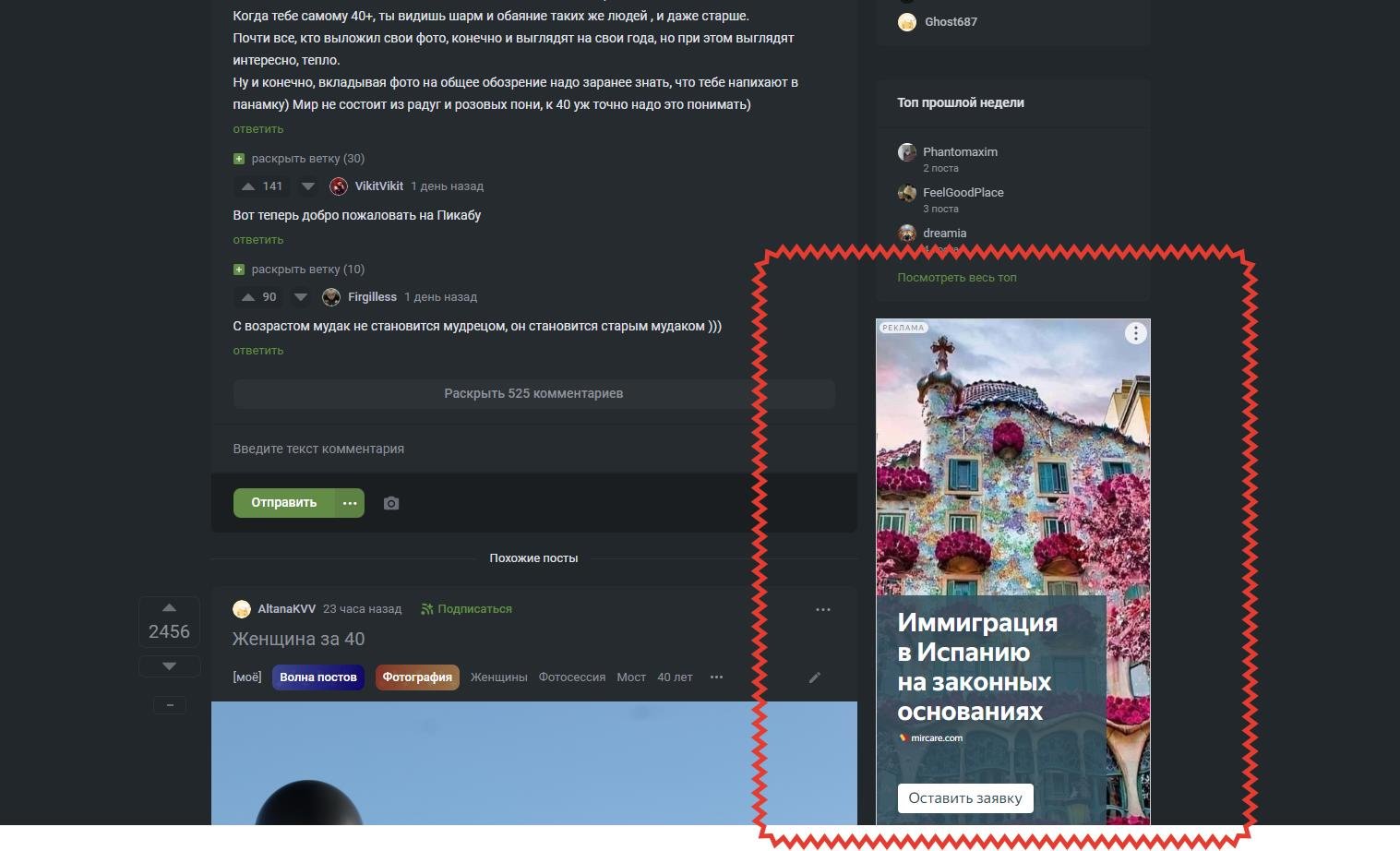Open AltanaKVV post options menu
1400x851 pixels.
822,609
